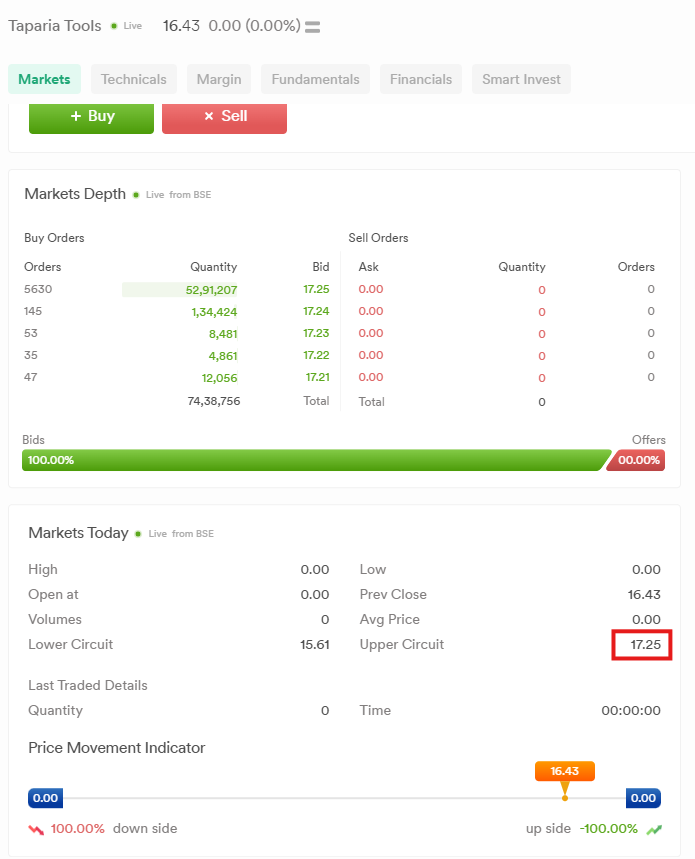Click bid price 17.21
The width and height of the screenshot is (695, 859).
318,377
